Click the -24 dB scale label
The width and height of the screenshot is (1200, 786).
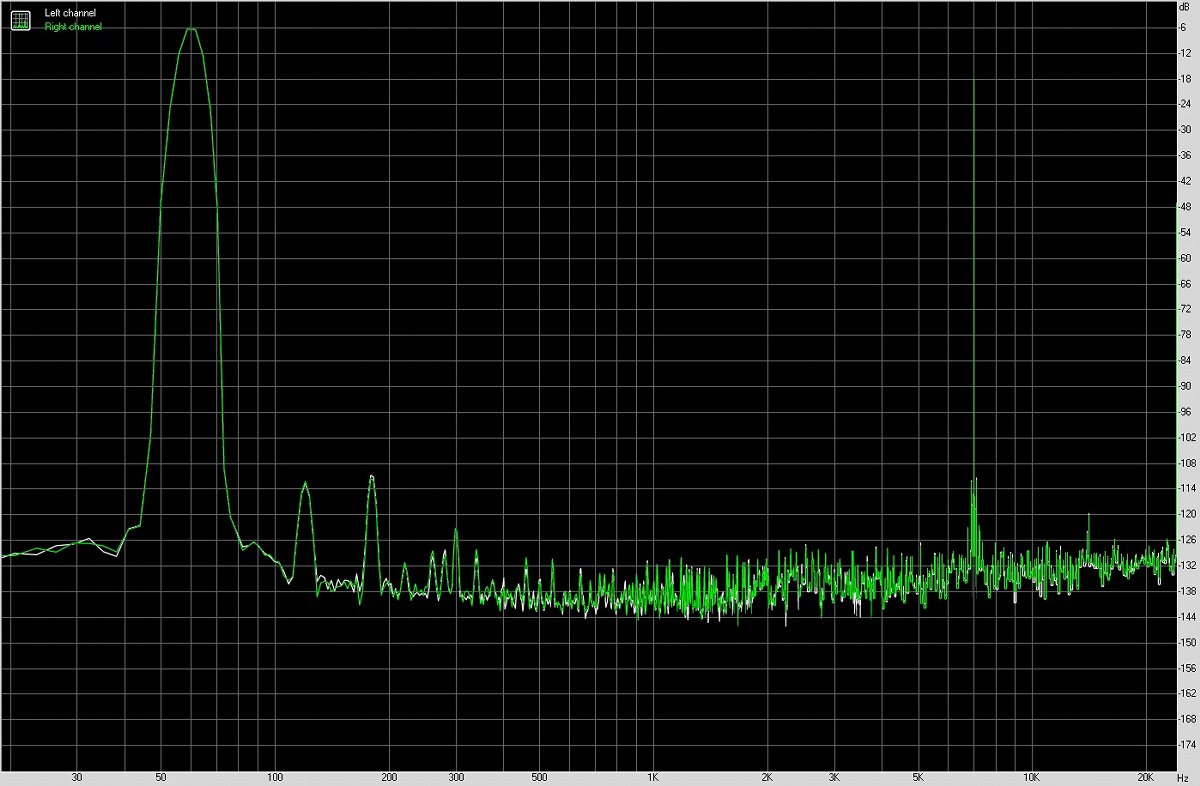tap(1184, 104)
